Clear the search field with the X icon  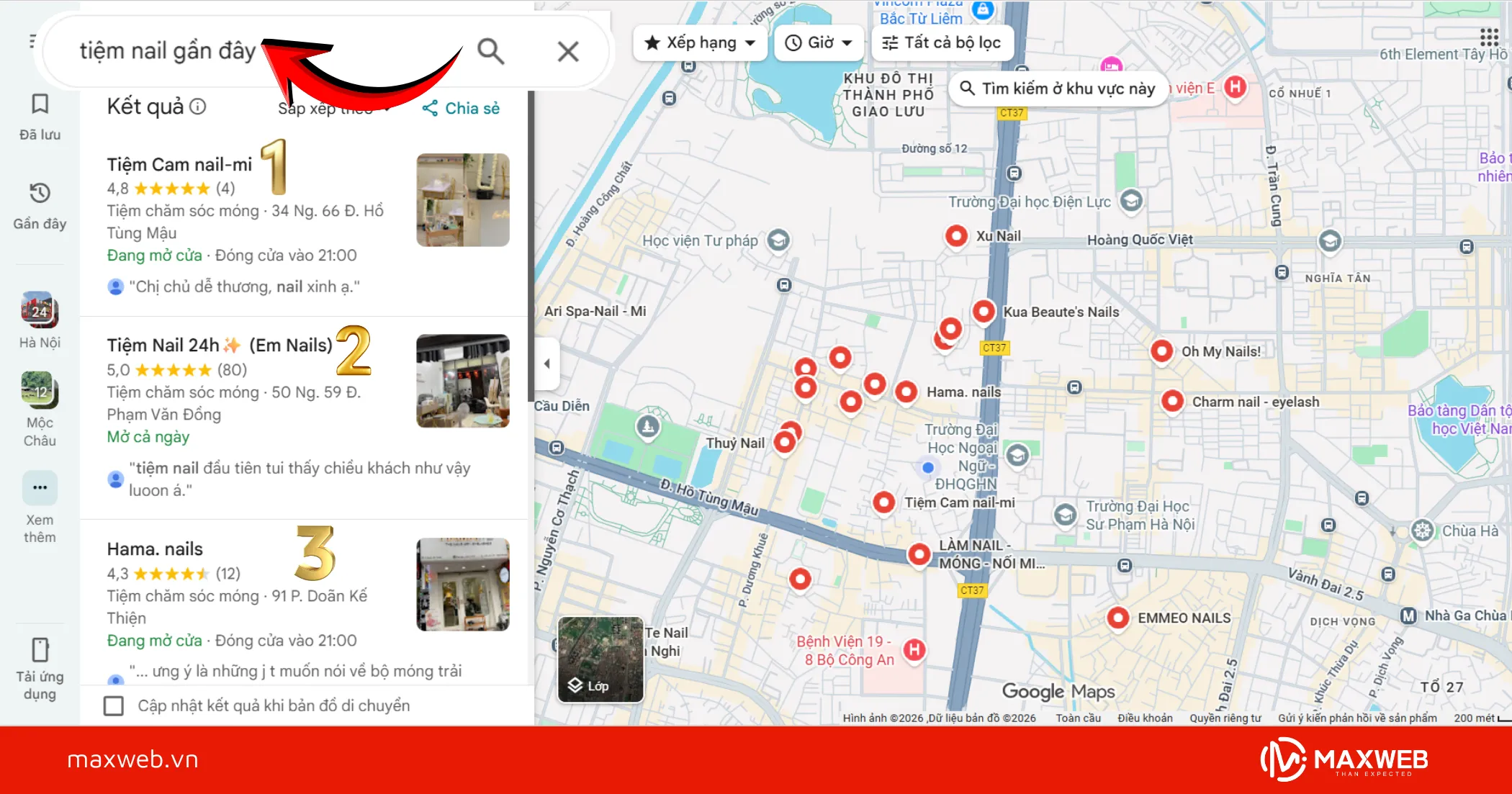click(x=568, y=51)
